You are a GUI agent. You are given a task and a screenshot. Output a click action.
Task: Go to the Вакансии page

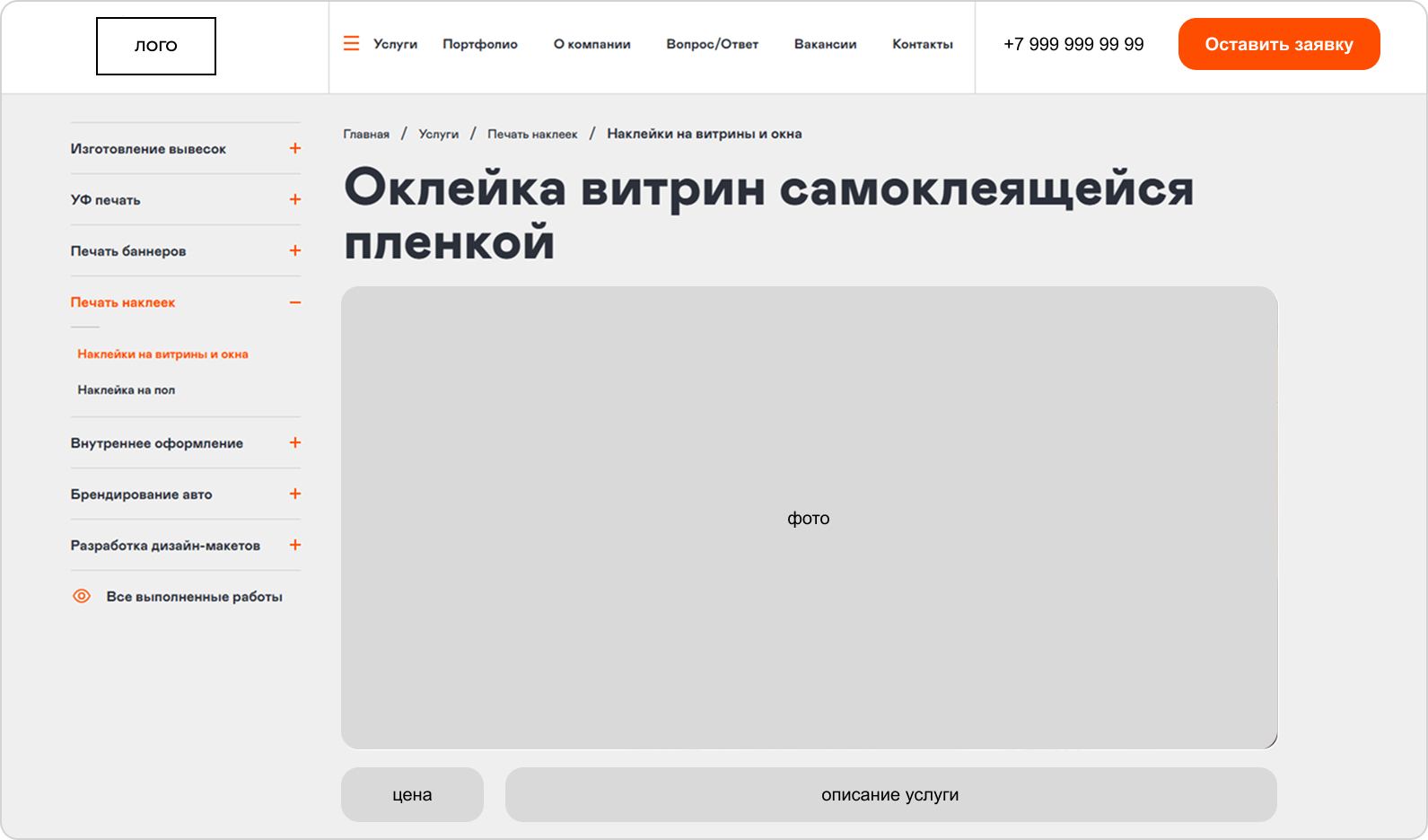click(x=825, y=44)
